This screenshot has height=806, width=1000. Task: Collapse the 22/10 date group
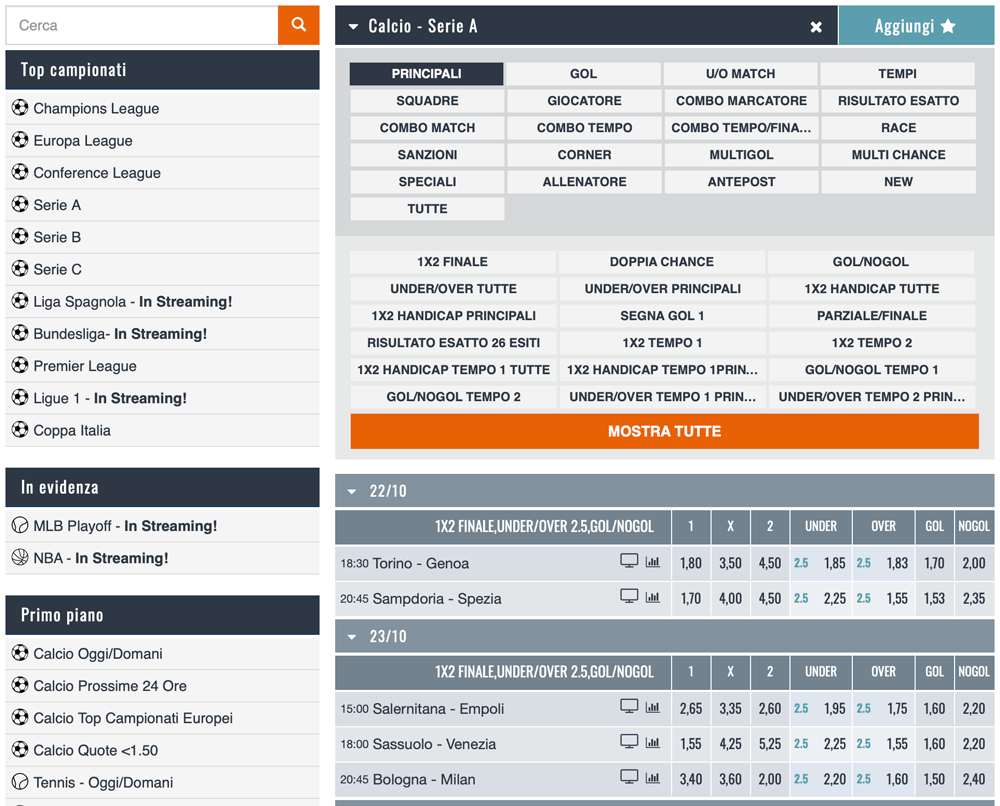click(x=352, y=492)
